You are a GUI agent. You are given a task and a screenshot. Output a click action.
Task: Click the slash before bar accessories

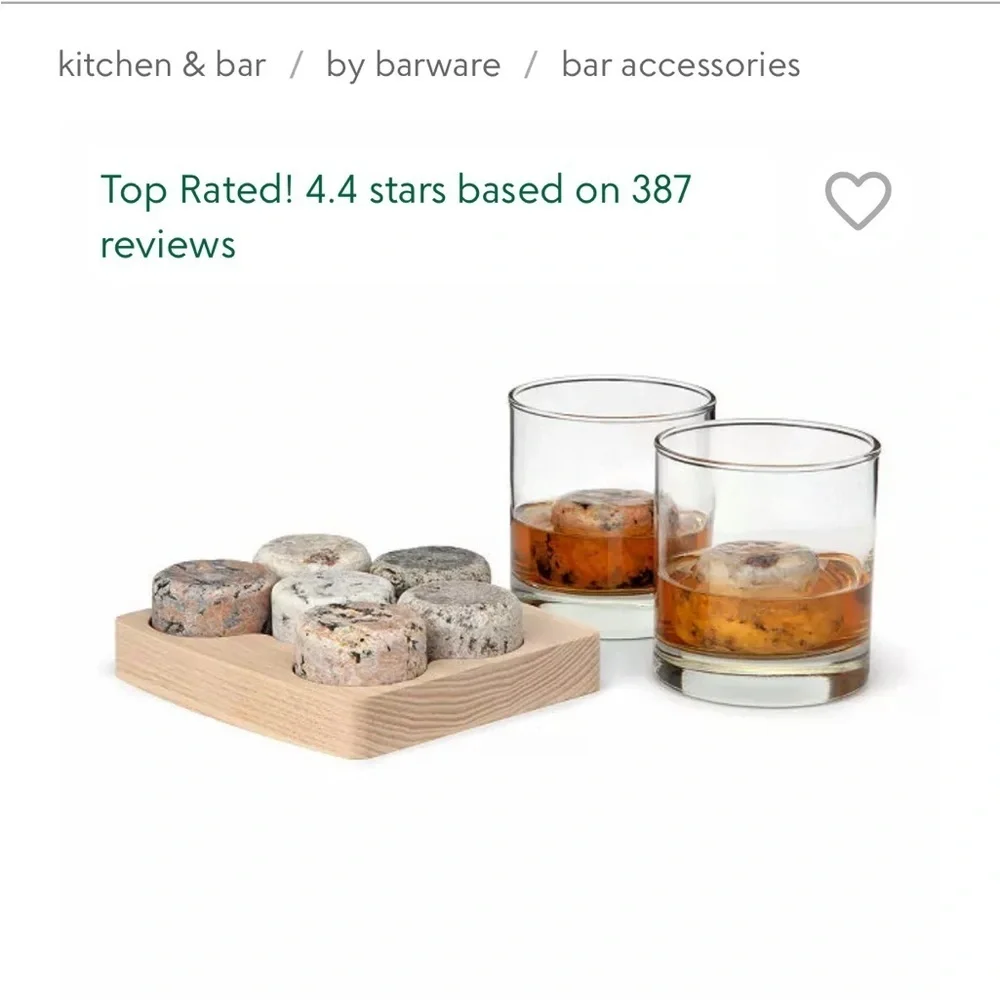[x=531, y=66]
